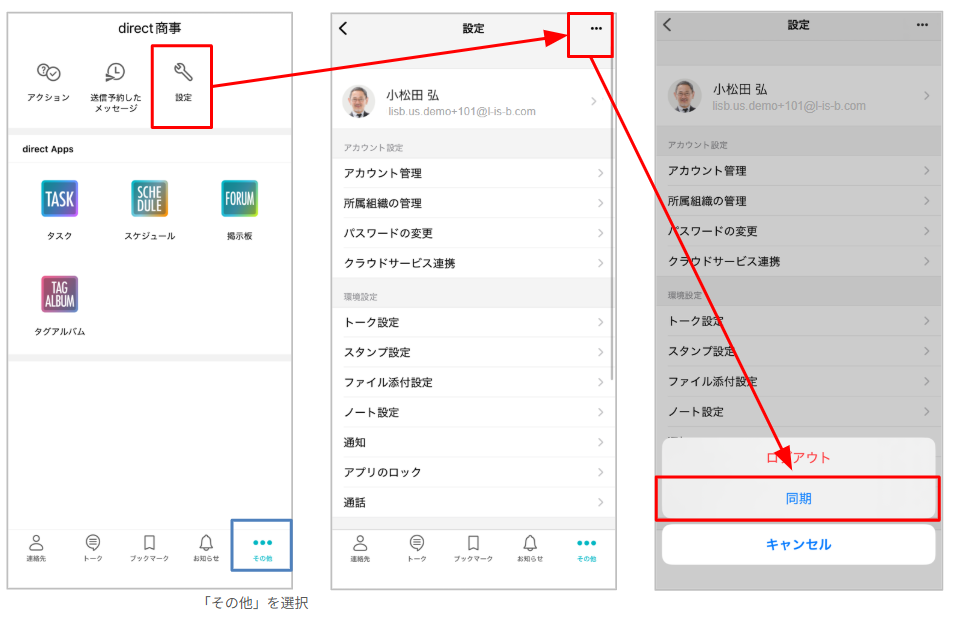
Task: Expand chevron on アカウント管理 row, middle screen
Action: [x=601, y=173]
